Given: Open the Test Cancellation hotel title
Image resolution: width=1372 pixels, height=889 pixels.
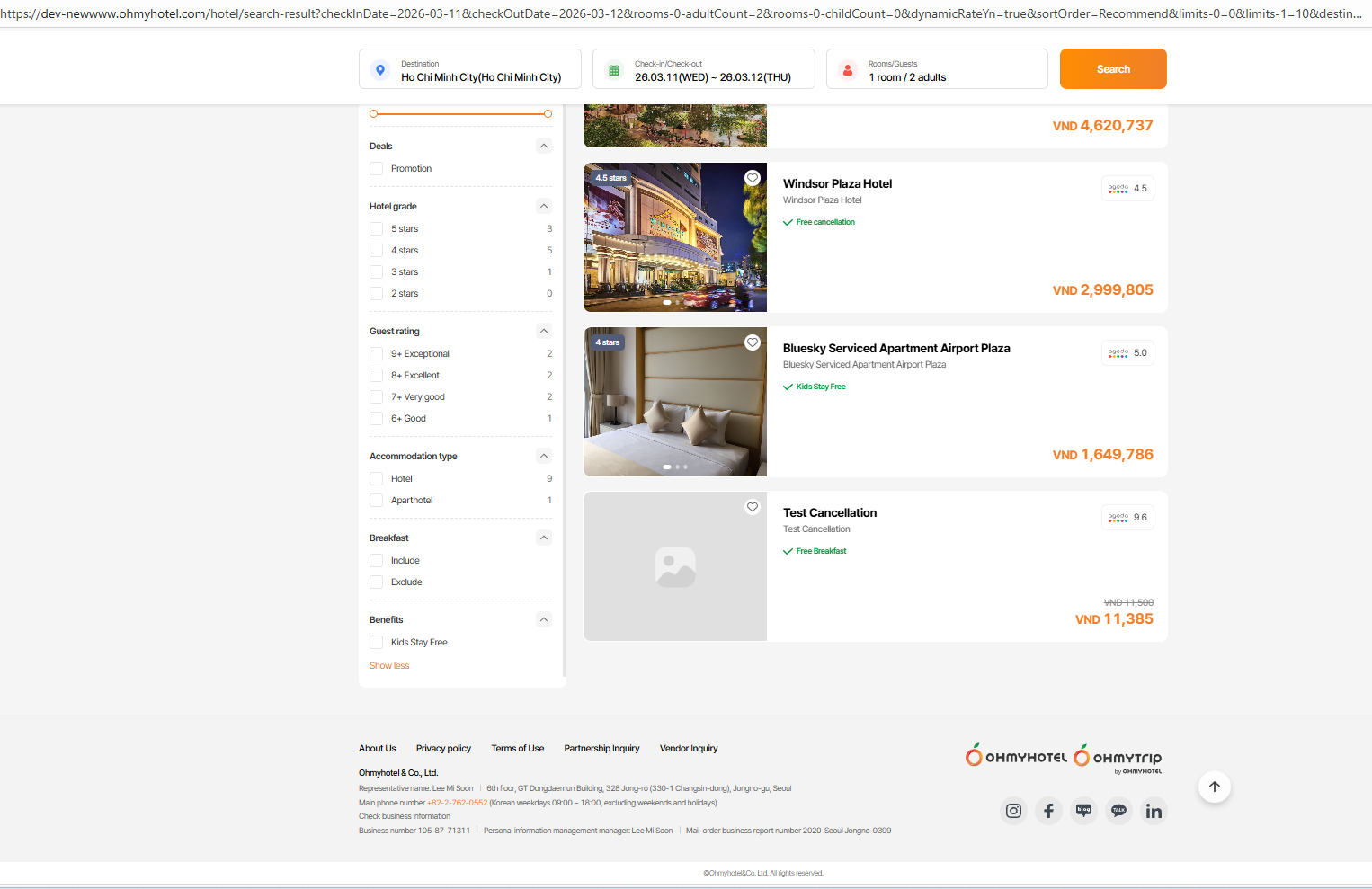Looking at the screenshot, I should tap(830, 513).
